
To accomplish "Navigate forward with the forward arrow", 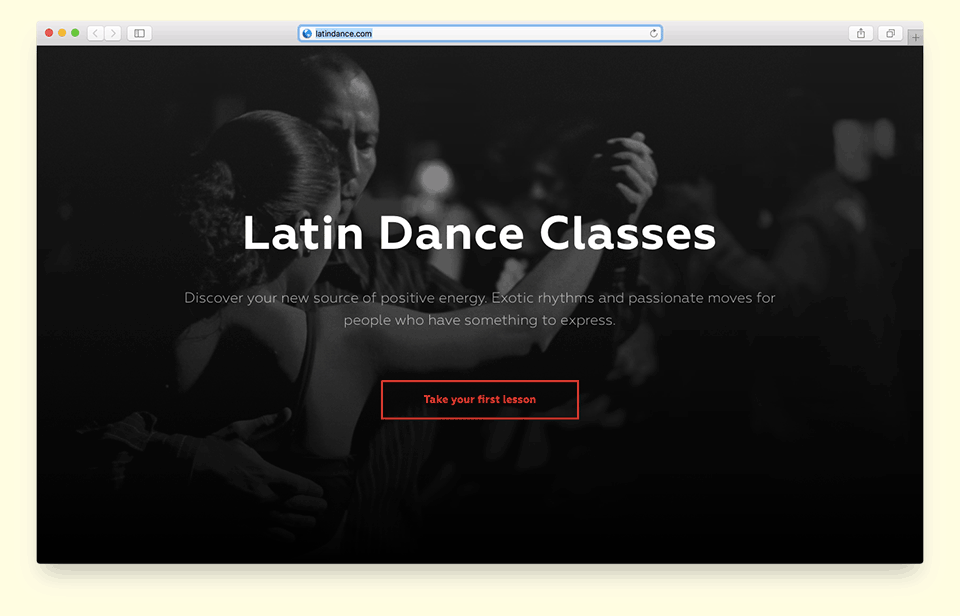I will (x=113, y=32).
